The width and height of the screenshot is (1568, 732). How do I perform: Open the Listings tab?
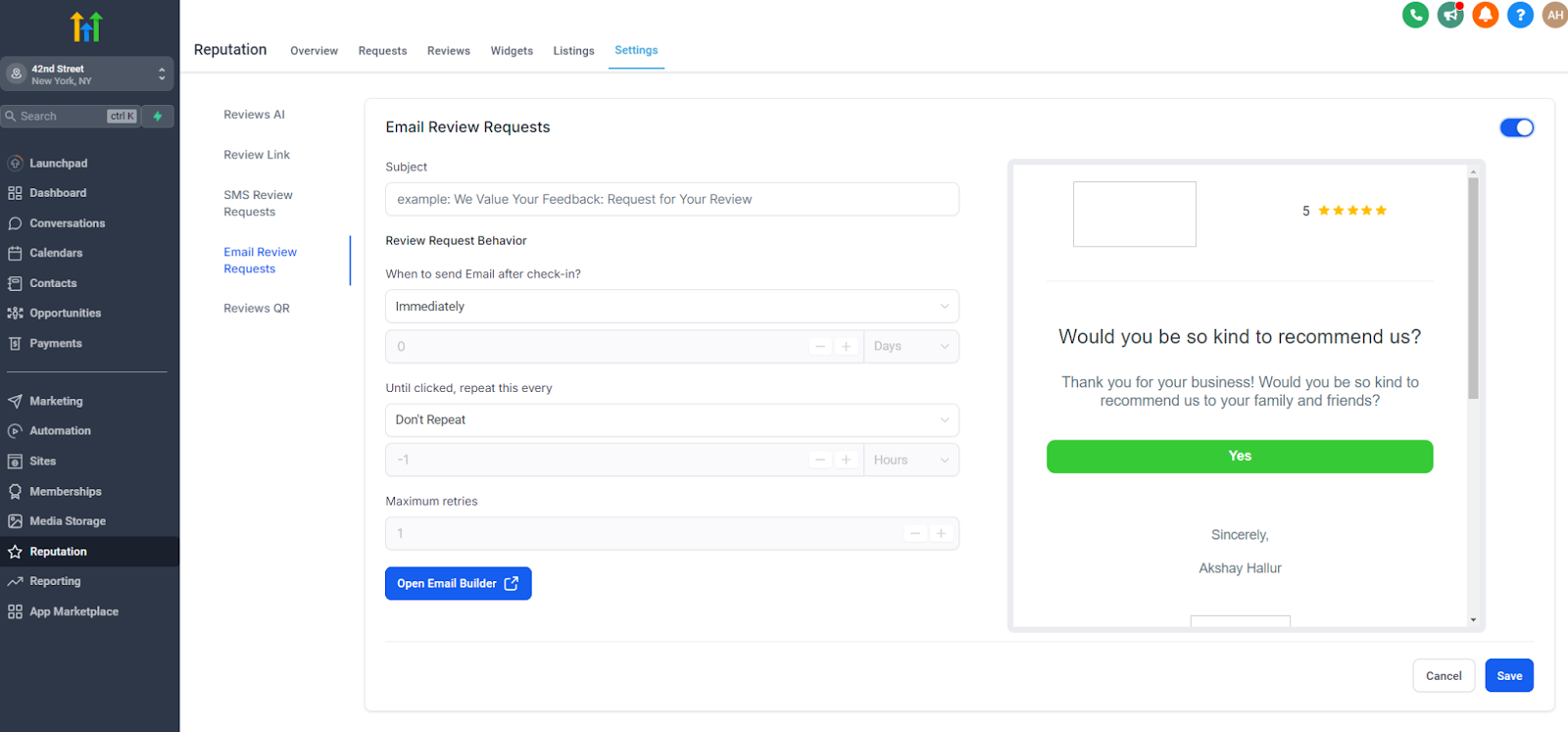coord(573,51)
